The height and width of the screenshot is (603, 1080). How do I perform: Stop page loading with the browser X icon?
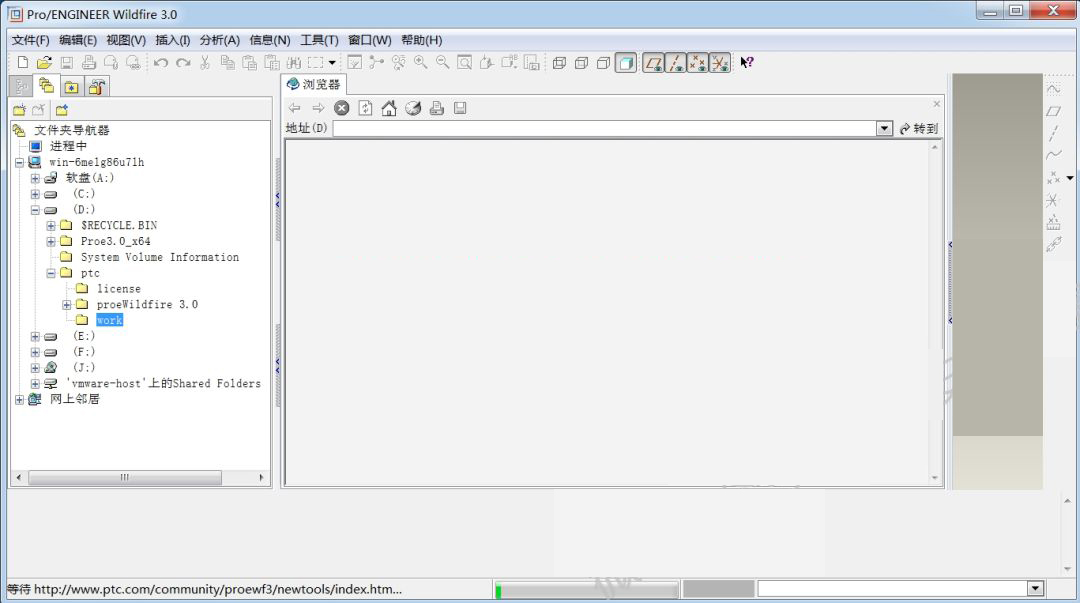(x=342, y=108)
